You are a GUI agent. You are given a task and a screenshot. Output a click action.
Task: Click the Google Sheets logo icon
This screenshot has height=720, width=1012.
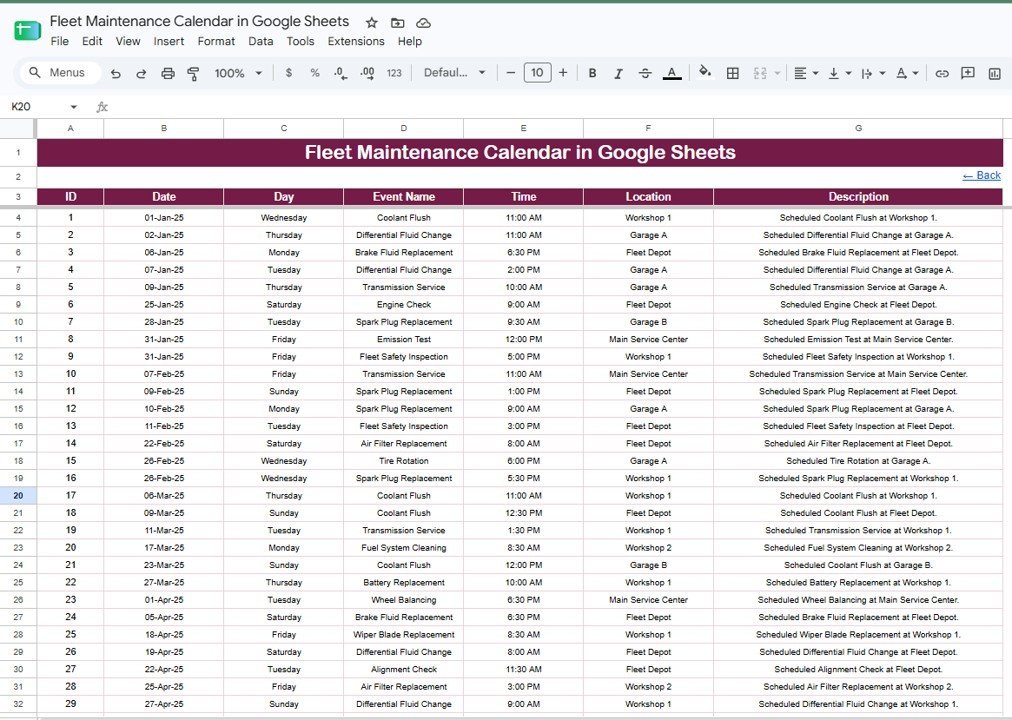pyautogui.click(x=27, y=30)
